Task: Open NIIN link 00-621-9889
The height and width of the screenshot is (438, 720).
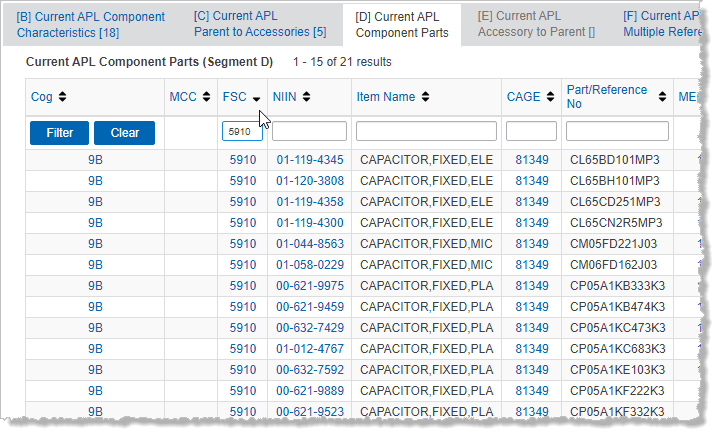Action: click(x=310, y=391)
